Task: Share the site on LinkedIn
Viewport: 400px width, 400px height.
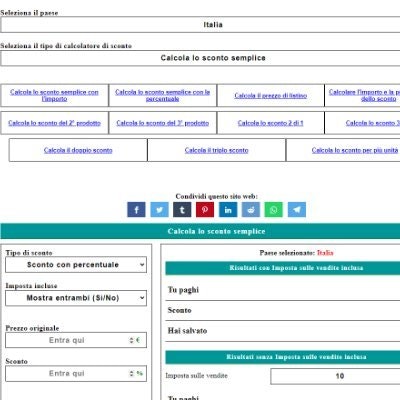Action: (228, 210)
